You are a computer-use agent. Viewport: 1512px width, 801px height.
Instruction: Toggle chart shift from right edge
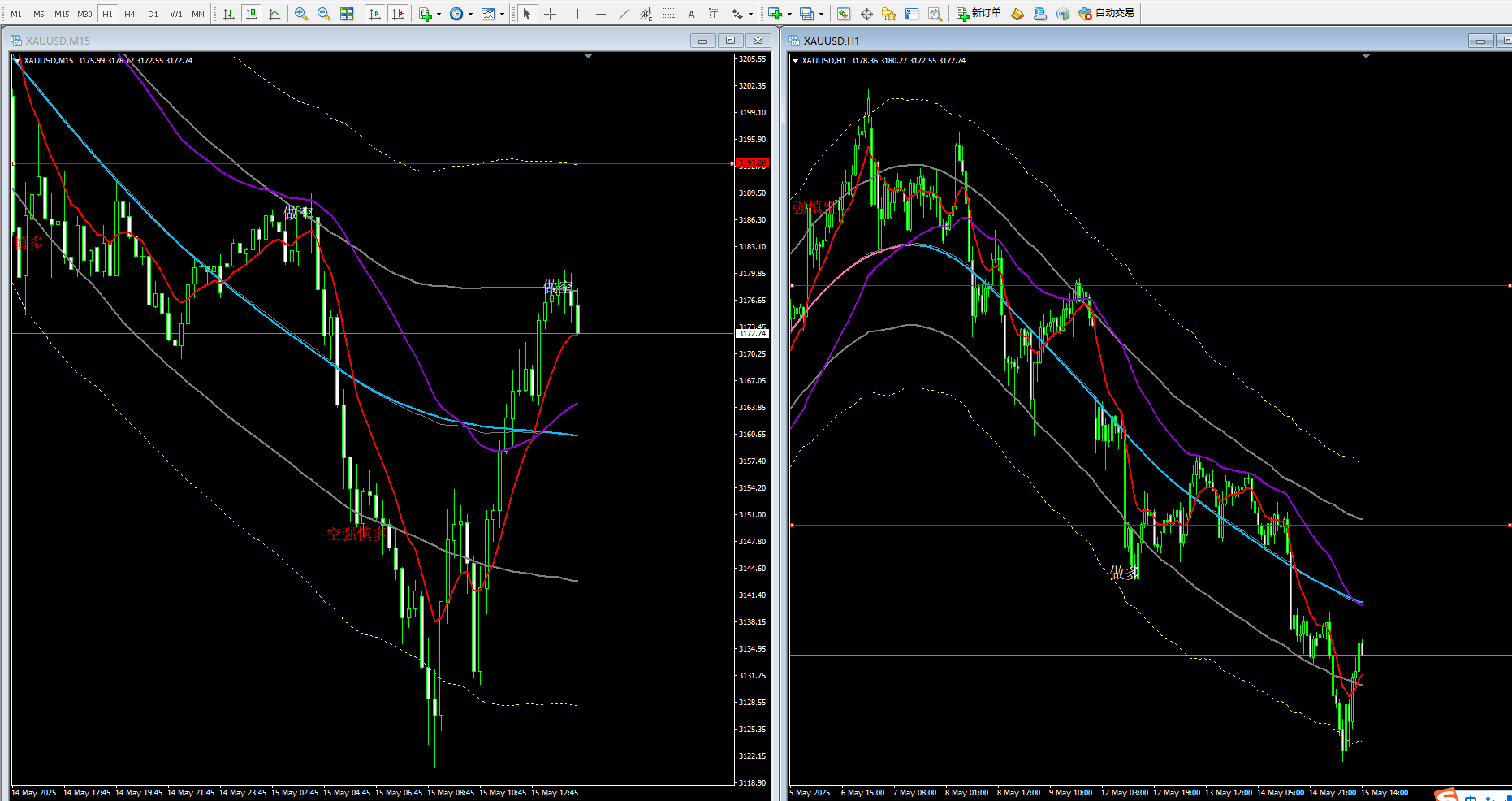pyautogui.click(x=397, y=14)
